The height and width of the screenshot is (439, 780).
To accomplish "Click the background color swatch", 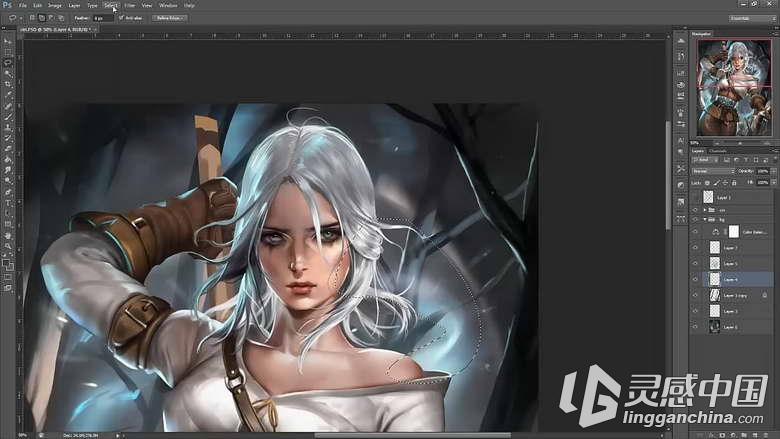I will (x=10, y=266).
